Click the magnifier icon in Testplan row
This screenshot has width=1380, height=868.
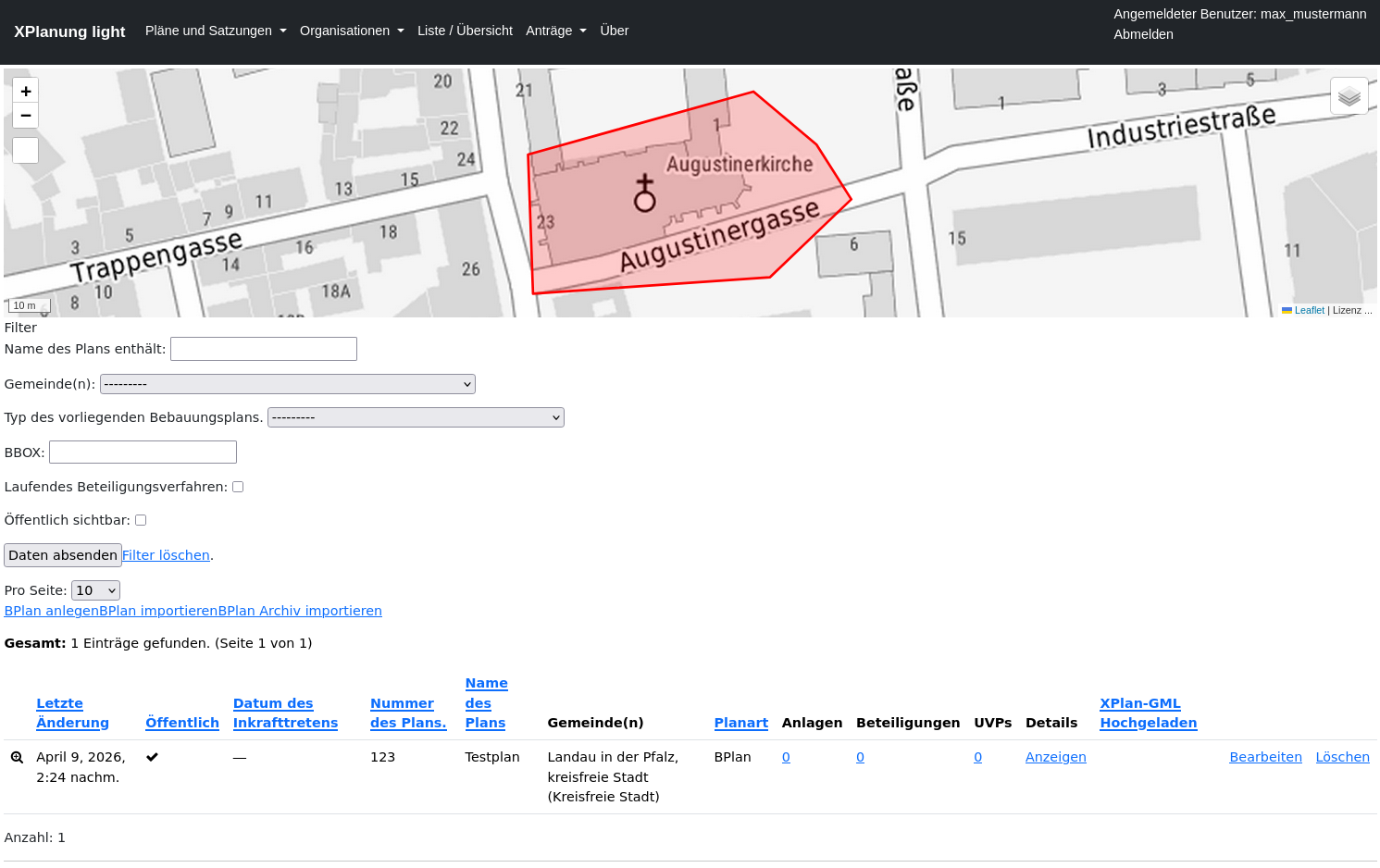[x=17, y=757]
